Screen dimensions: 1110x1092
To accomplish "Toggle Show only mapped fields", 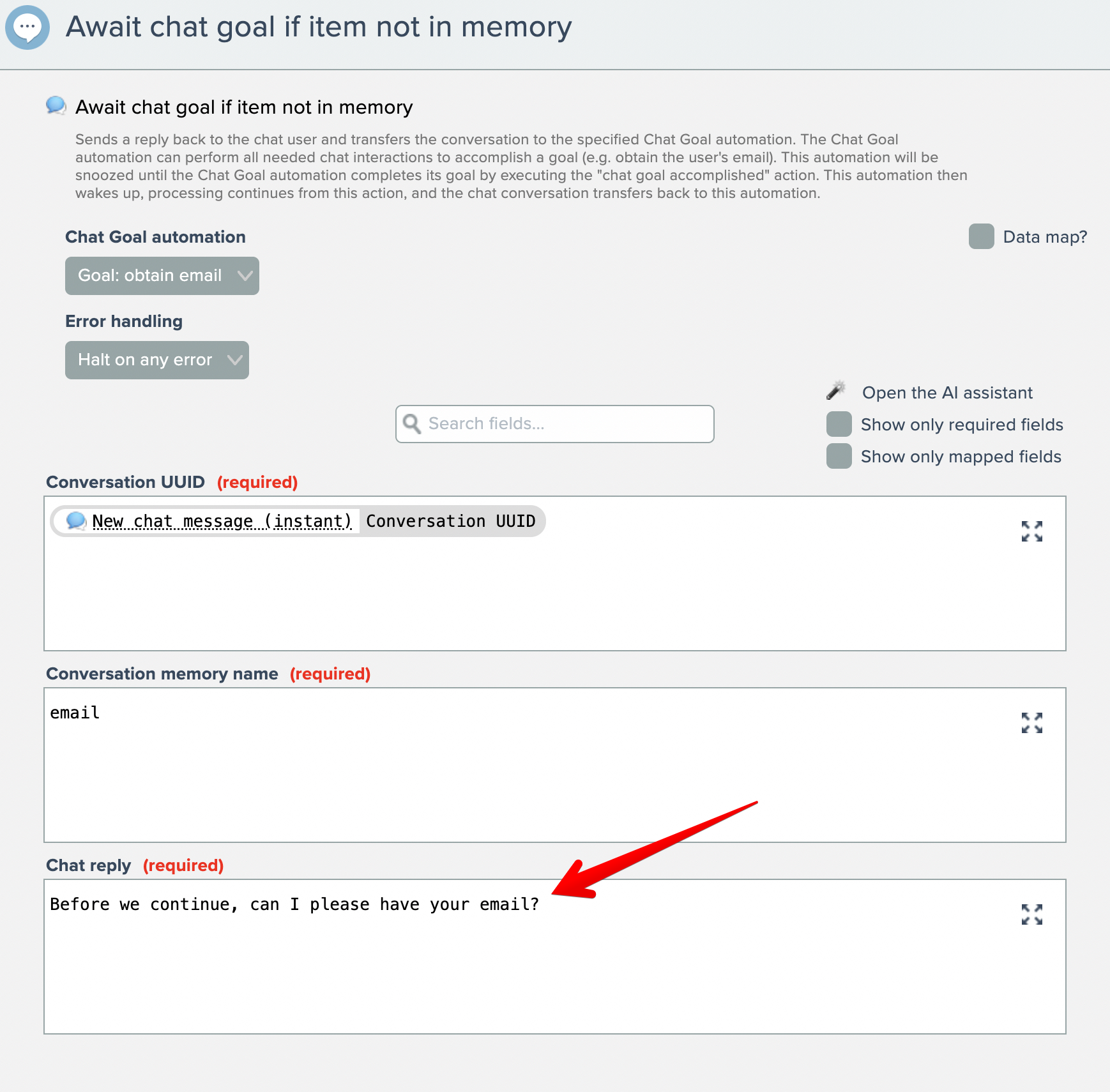I will pos(839,456).
